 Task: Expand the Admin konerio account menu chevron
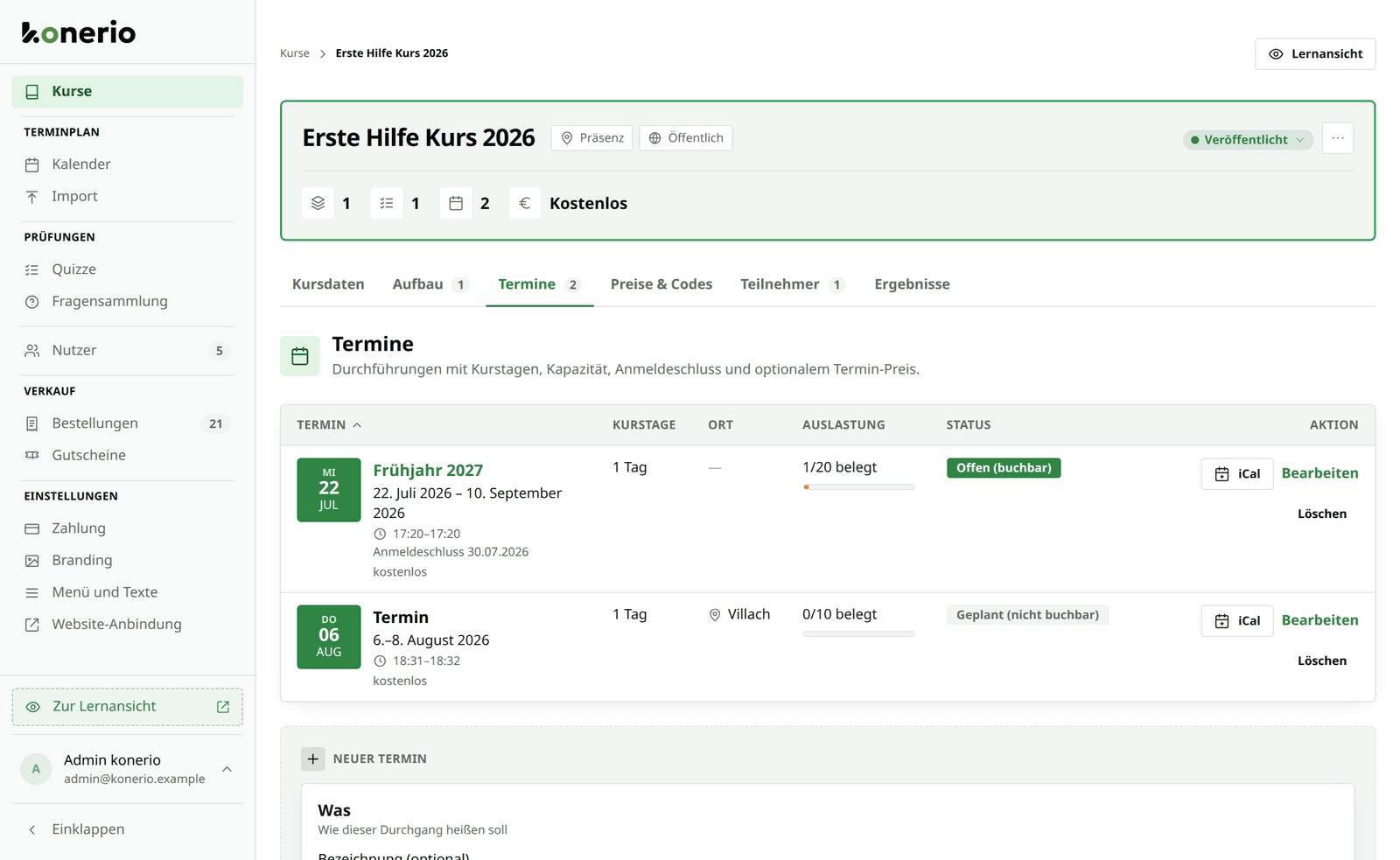(x=227, y=769)
